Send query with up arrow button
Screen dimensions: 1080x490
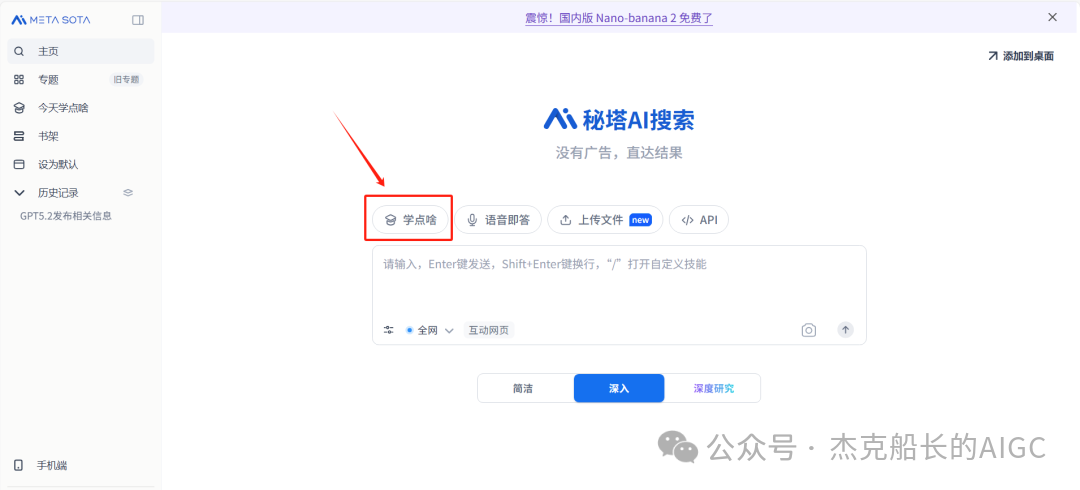(845, 329)
